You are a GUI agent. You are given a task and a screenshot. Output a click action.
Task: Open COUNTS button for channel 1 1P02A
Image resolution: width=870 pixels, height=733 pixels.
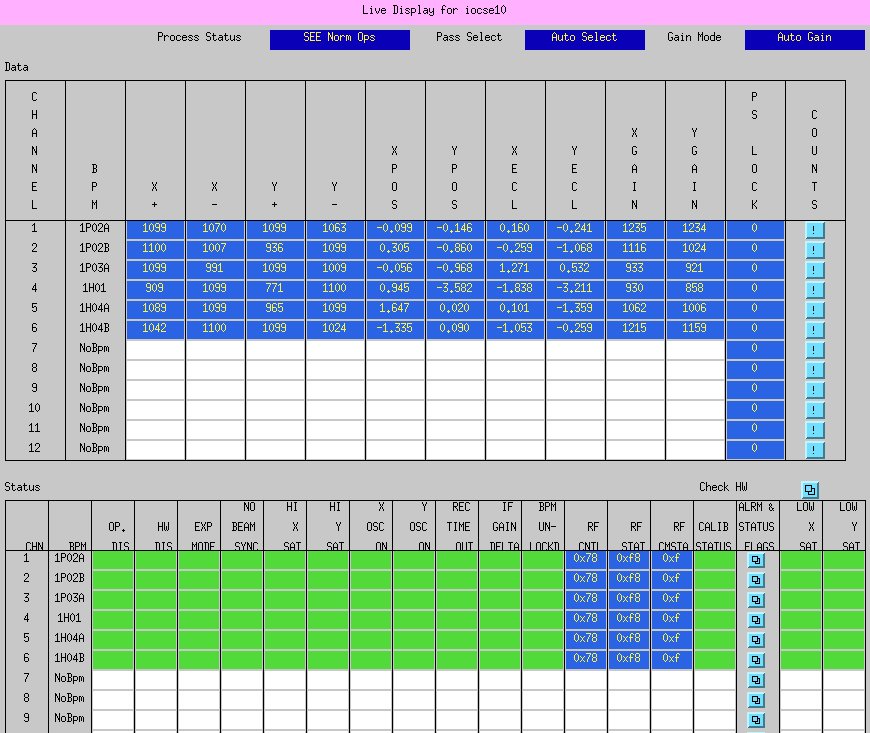(814, 230)
